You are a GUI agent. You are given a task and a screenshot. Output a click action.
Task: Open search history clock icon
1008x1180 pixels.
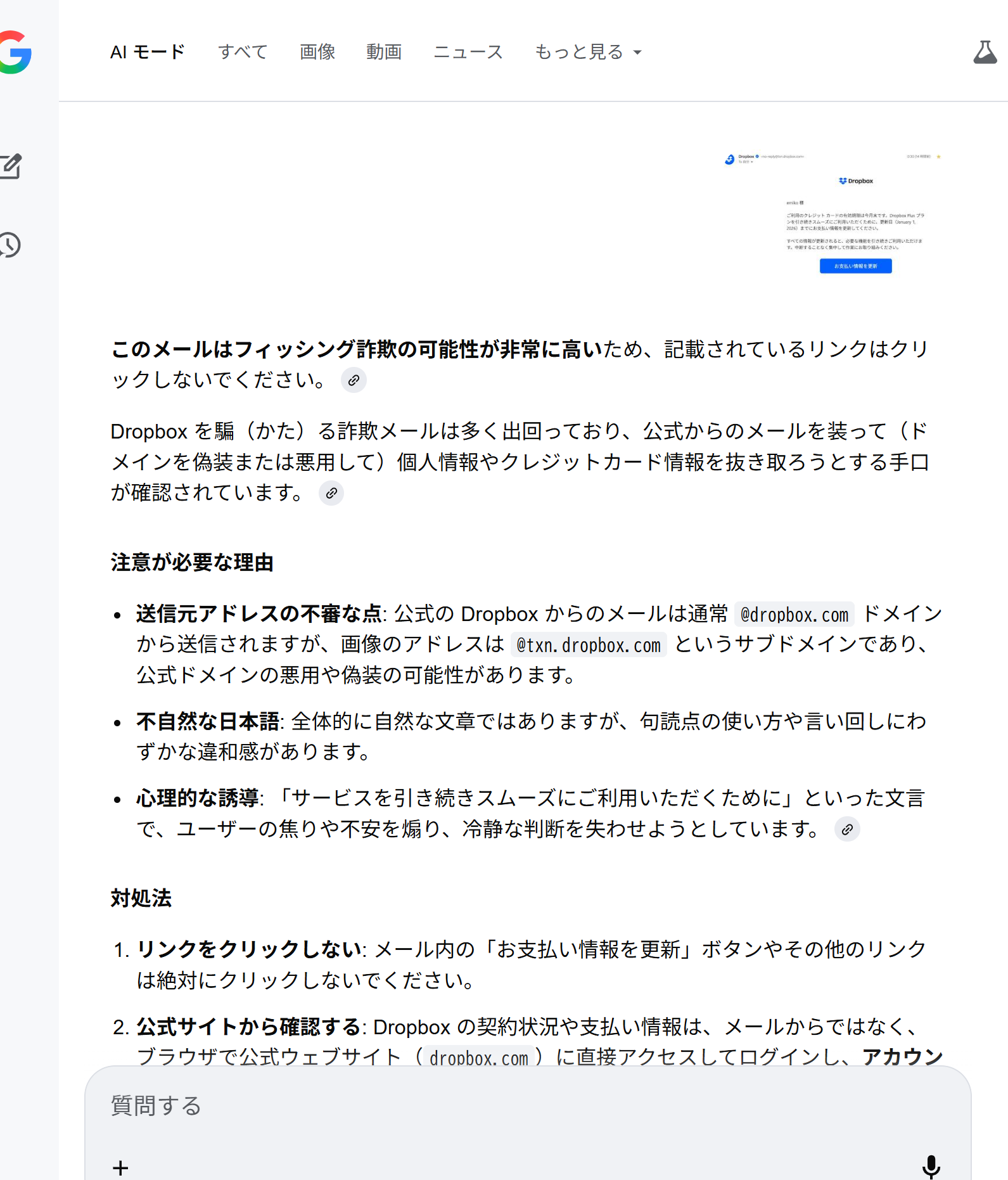pyautogui.click(x=10, y=245)
